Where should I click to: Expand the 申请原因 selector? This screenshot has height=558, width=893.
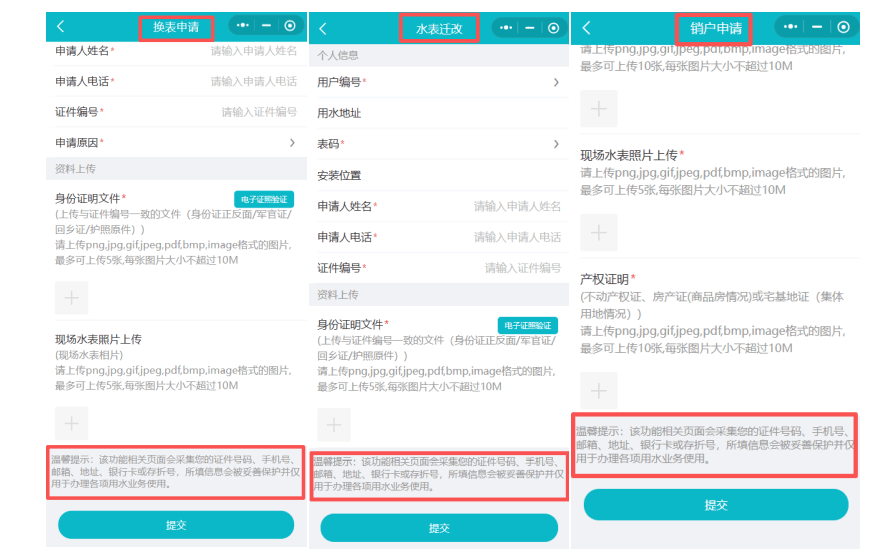click(x=292, y=144)
